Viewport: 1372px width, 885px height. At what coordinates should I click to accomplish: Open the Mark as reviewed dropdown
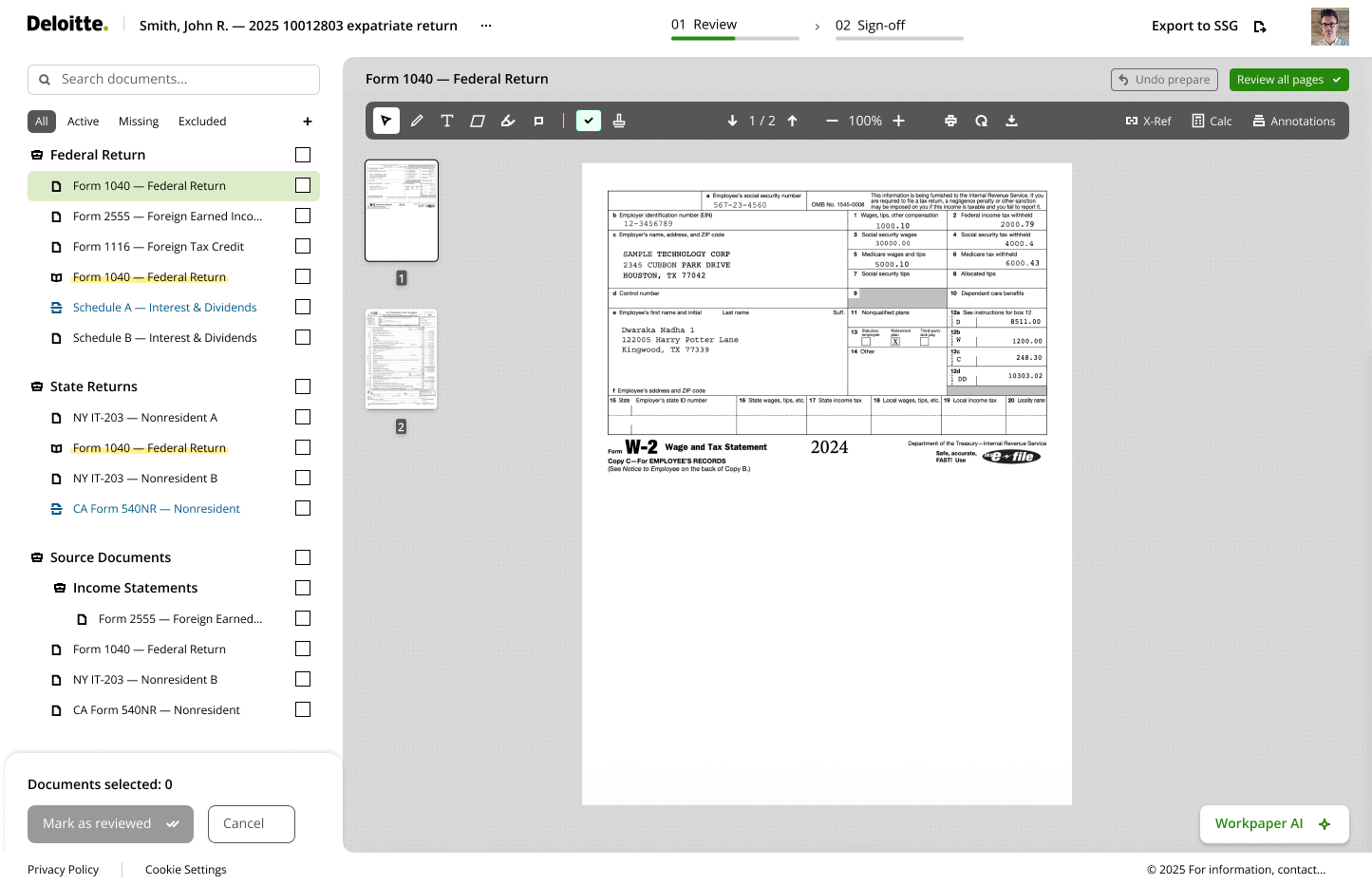click(x=110, y=824)
